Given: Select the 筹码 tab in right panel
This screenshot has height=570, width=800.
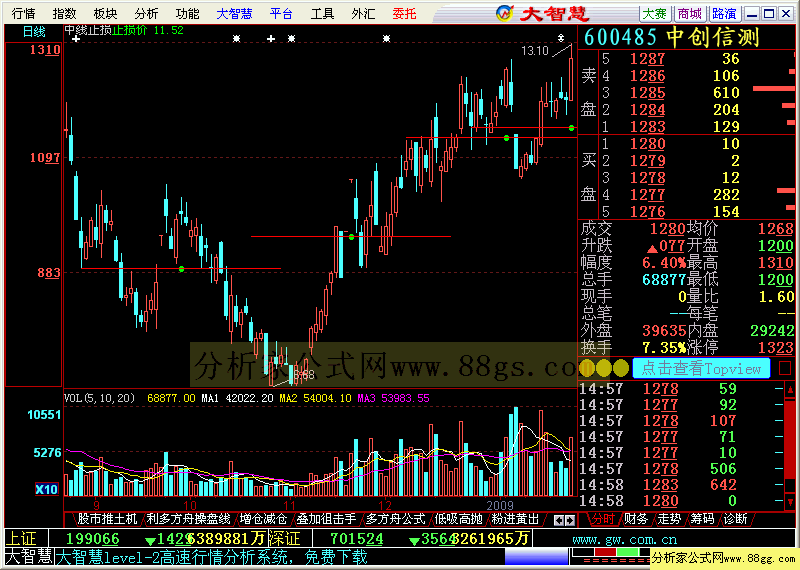Looking at the screenshot, I should [702, 519].
